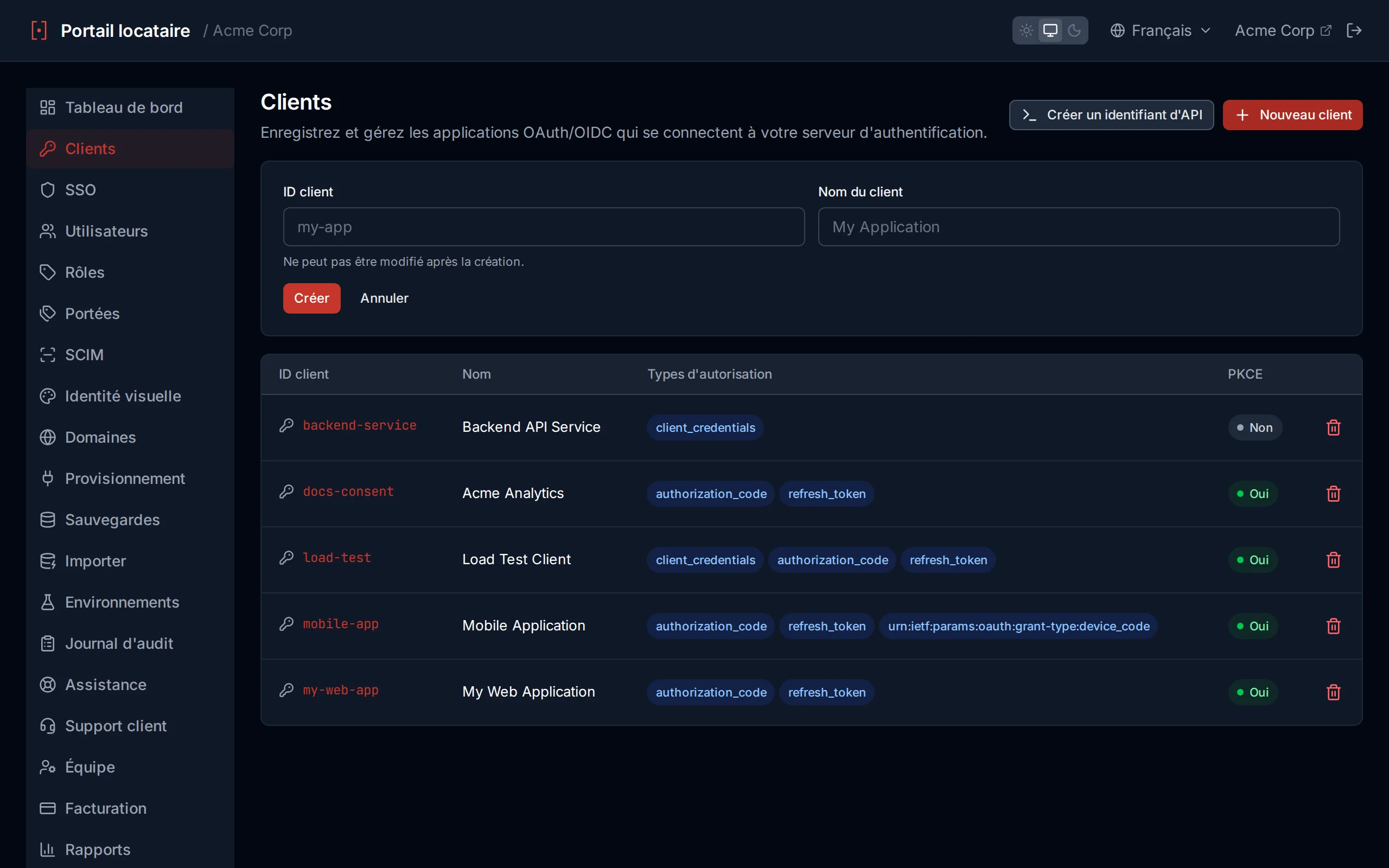
Task: Delete the load-test client trash icon
Action: pyautogui.click(x=1333, y=560)
